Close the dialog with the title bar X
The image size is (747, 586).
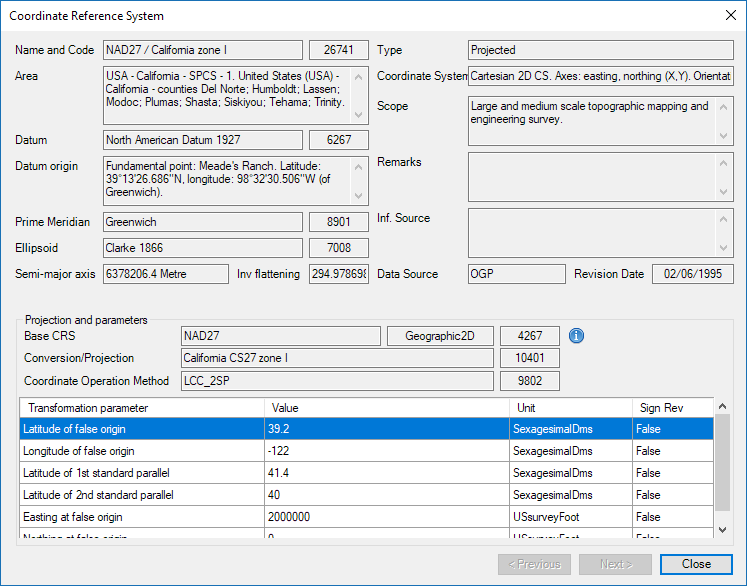(727, 16)
